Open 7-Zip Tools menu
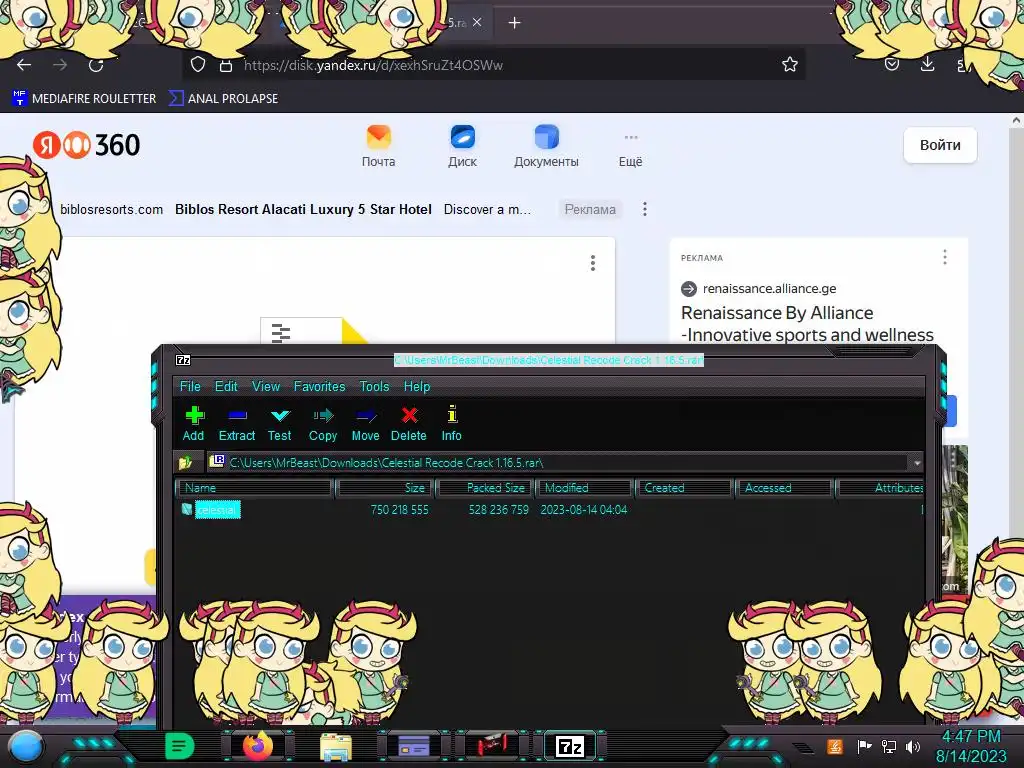 tap(374, 387)
